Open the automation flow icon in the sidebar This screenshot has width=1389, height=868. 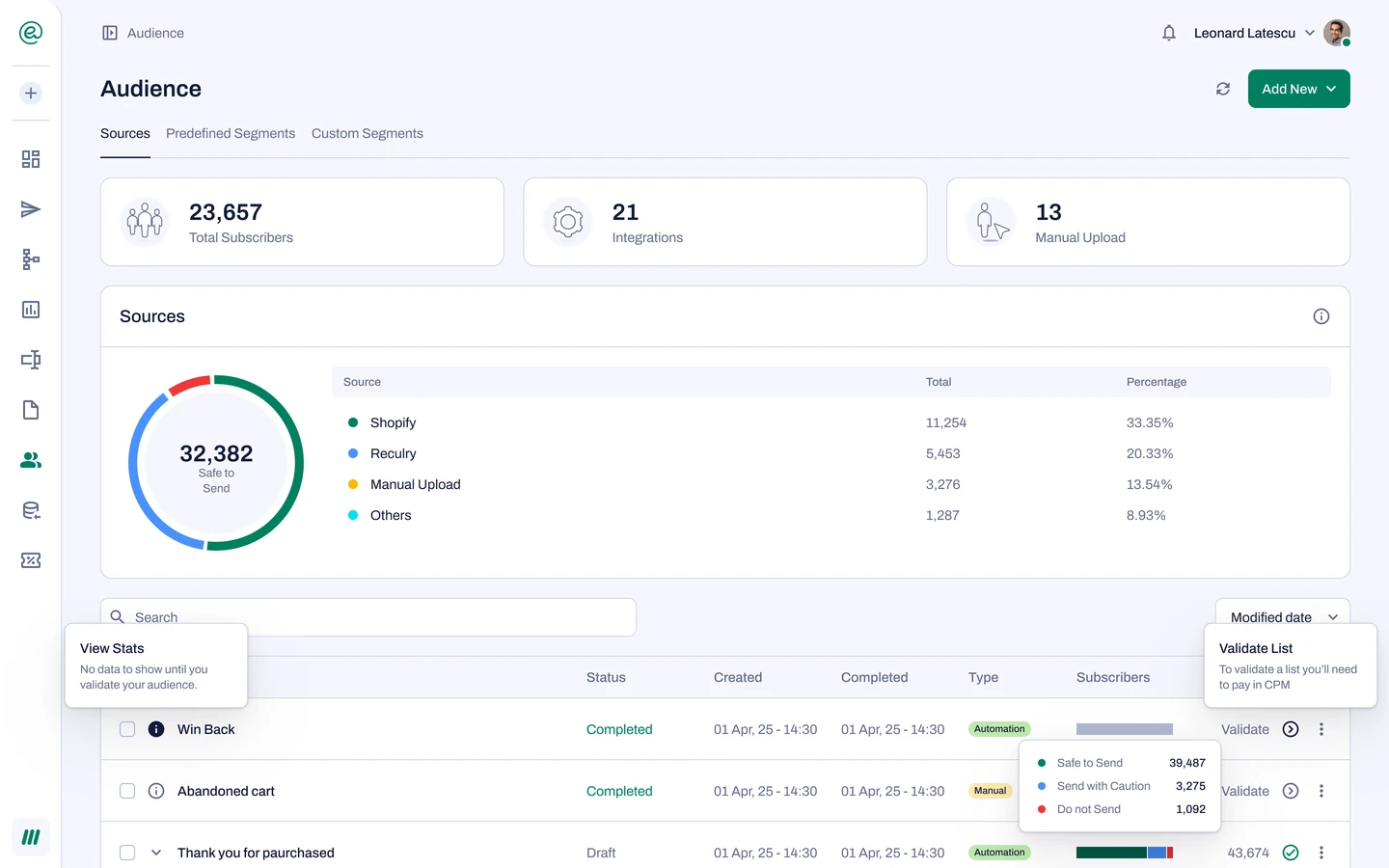[x=31, y=259]
